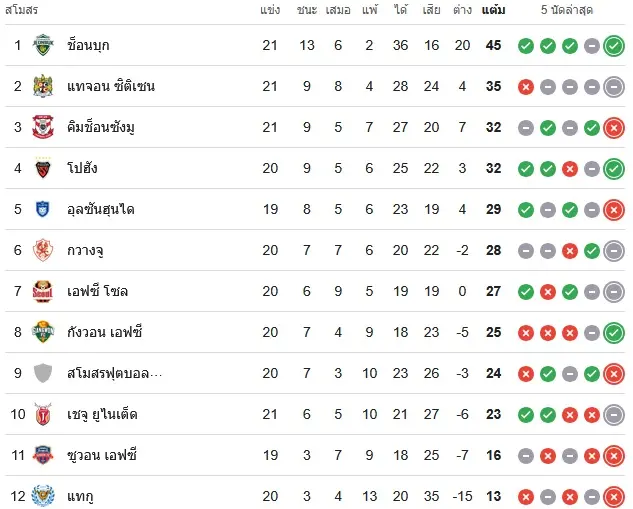The width and height of the screenshot is (633, 509).
Task: Click the ซูวอน เอฟซี club logo
Action: [43, 455]
